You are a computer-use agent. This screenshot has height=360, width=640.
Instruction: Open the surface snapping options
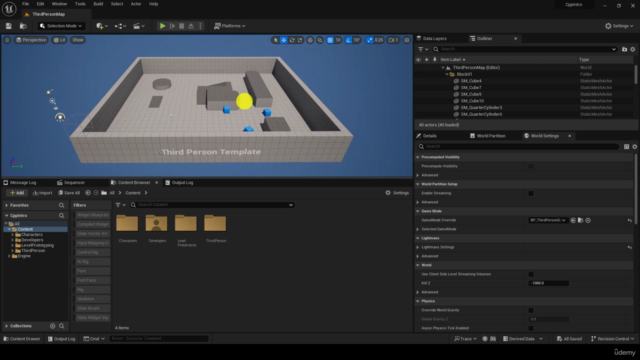click(320, 40)
